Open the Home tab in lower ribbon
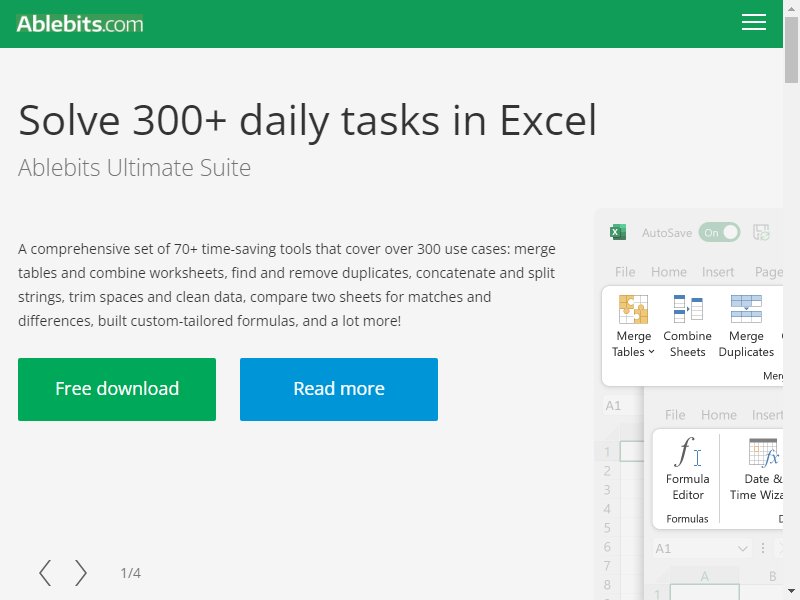 tap(718, 415)
